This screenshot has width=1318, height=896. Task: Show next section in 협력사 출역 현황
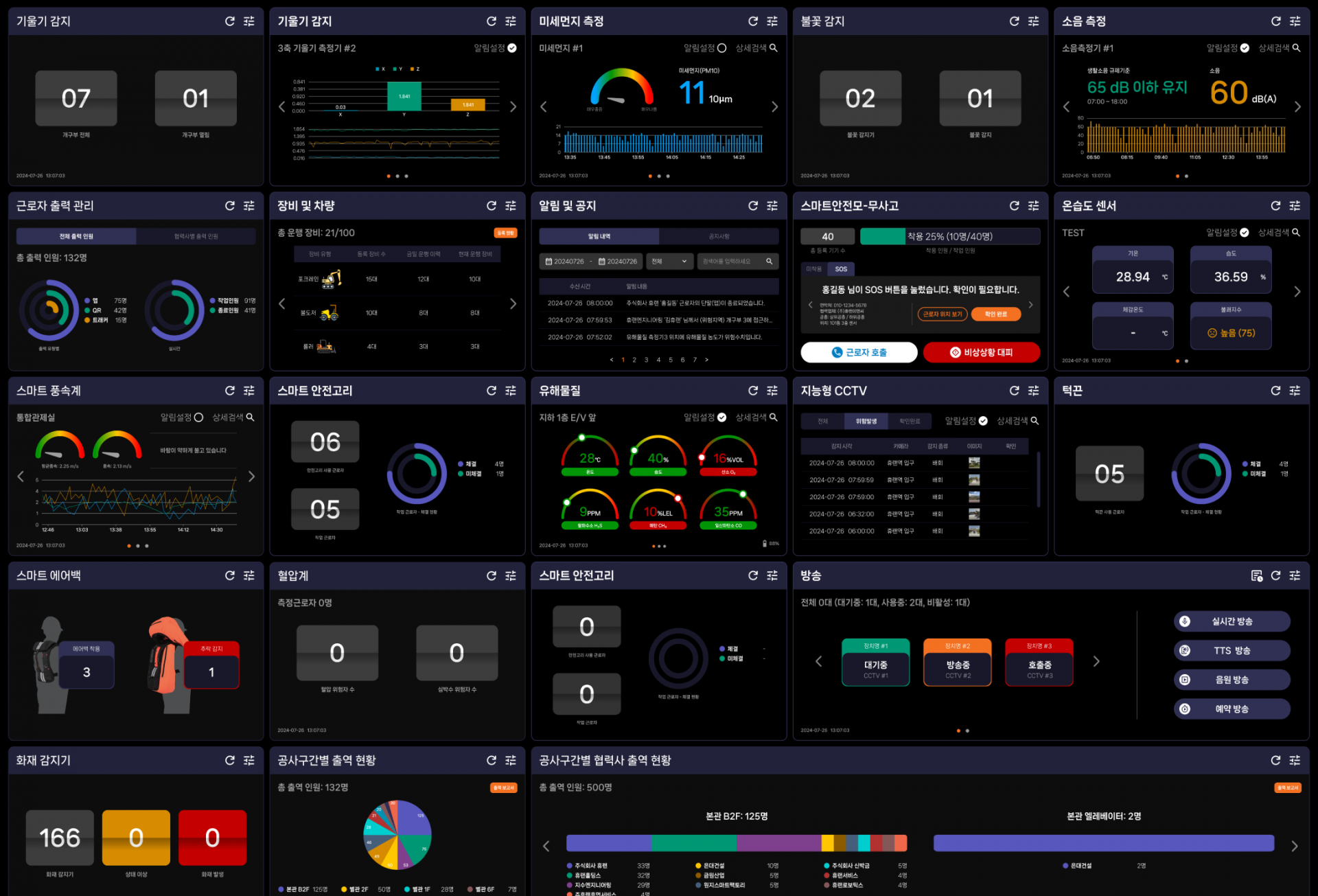click(1294, 847)
